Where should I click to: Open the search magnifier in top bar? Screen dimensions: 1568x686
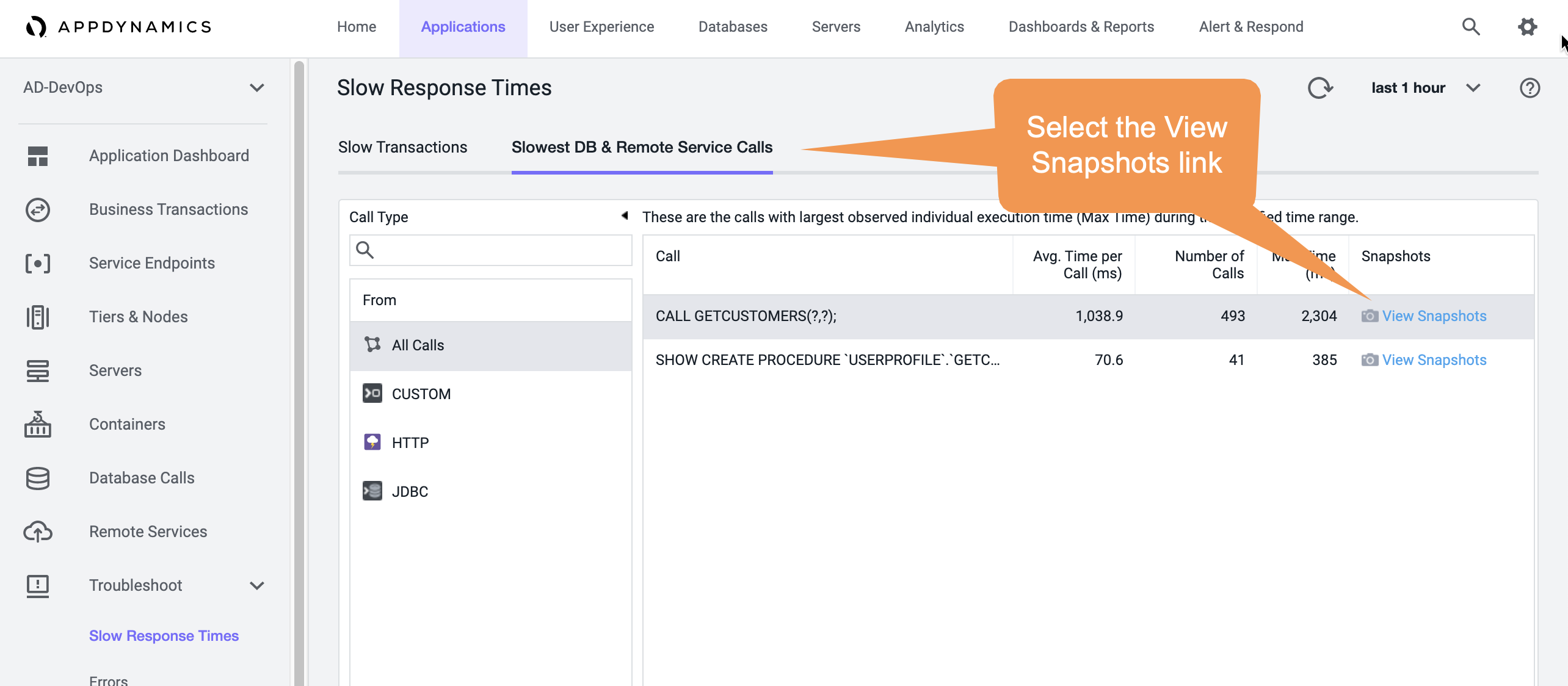1471,27
